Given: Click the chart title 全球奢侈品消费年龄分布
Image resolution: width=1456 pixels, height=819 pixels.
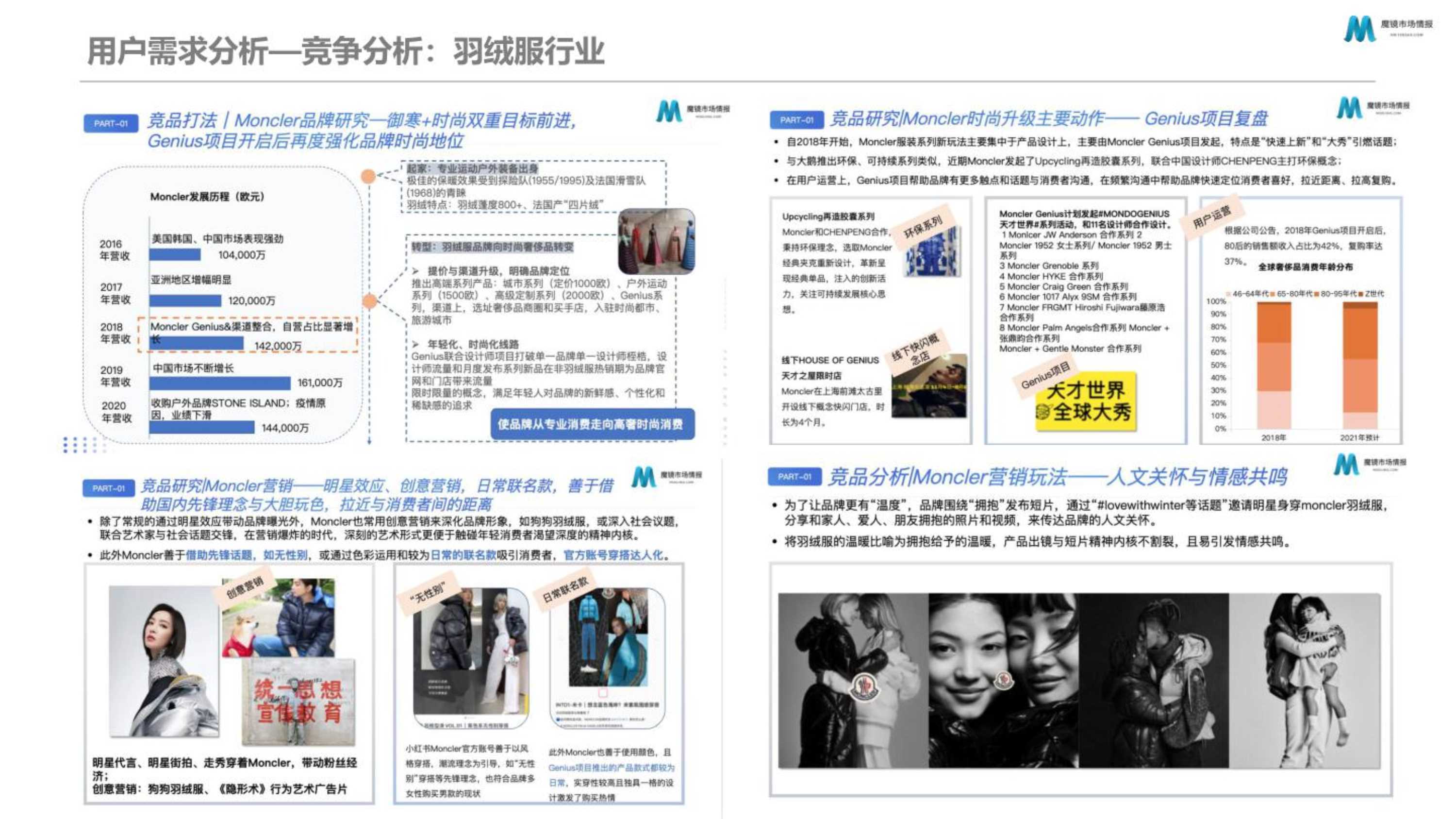Looking at the screenshot, I should [1306, 267].
